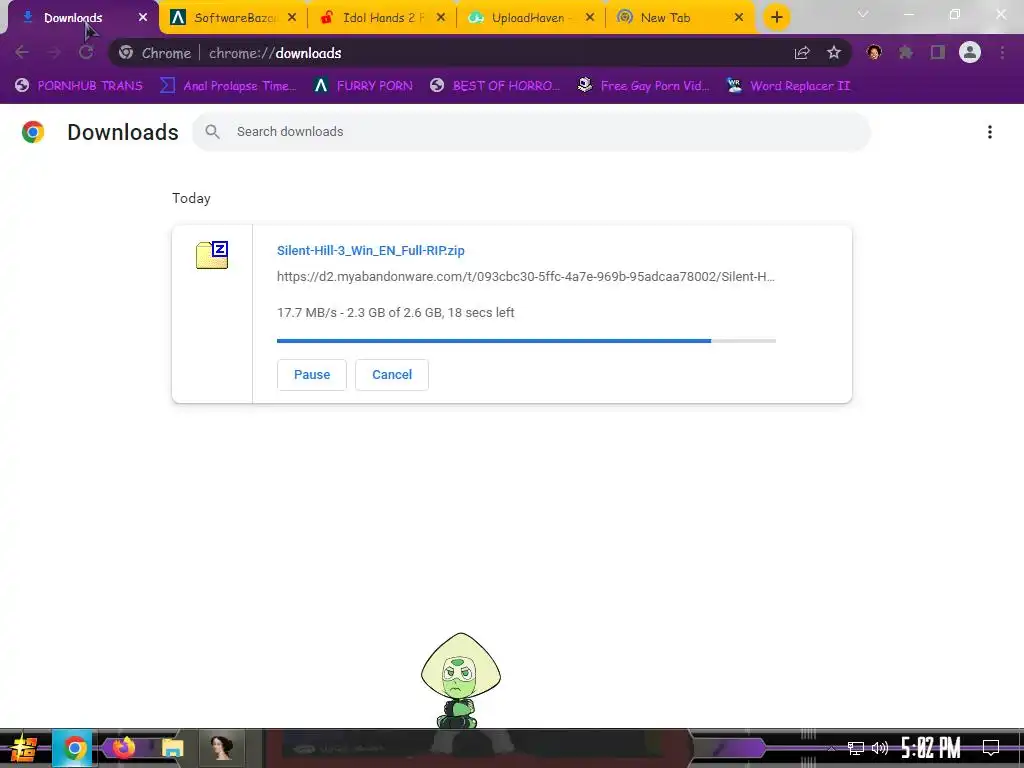Bookmark this page with the star icon
This screenshot has width=1024, height=768.
click(834, 53)
